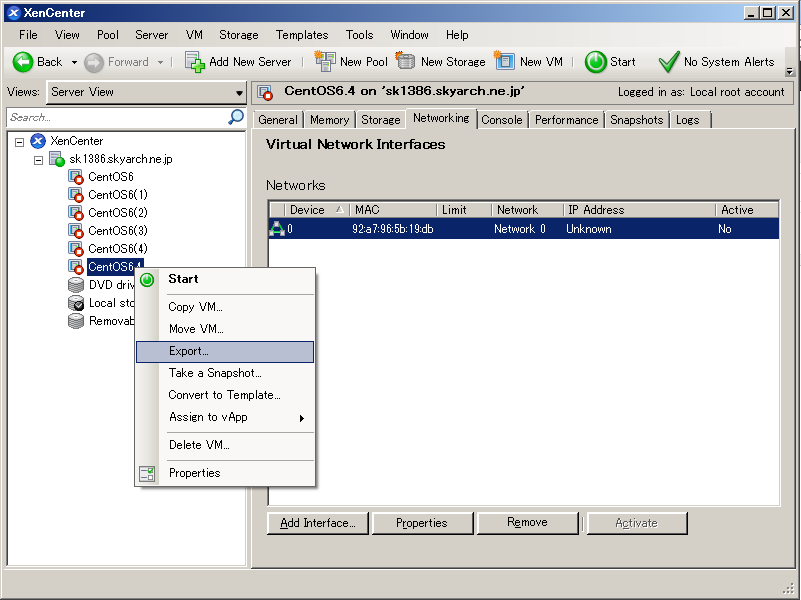801x600 pixels.
Task: Open the Tools menu
Action: pyautogui.click(x=359, y=35)
